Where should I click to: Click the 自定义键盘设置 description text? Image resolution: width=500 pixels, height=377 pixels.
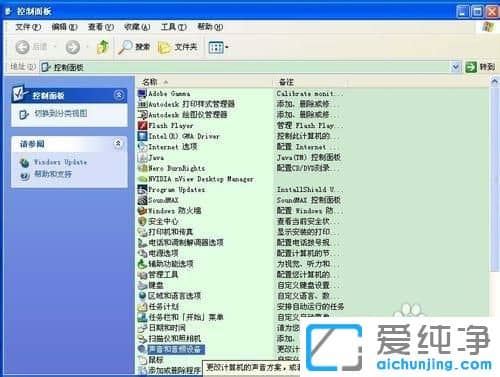[308, 285]
